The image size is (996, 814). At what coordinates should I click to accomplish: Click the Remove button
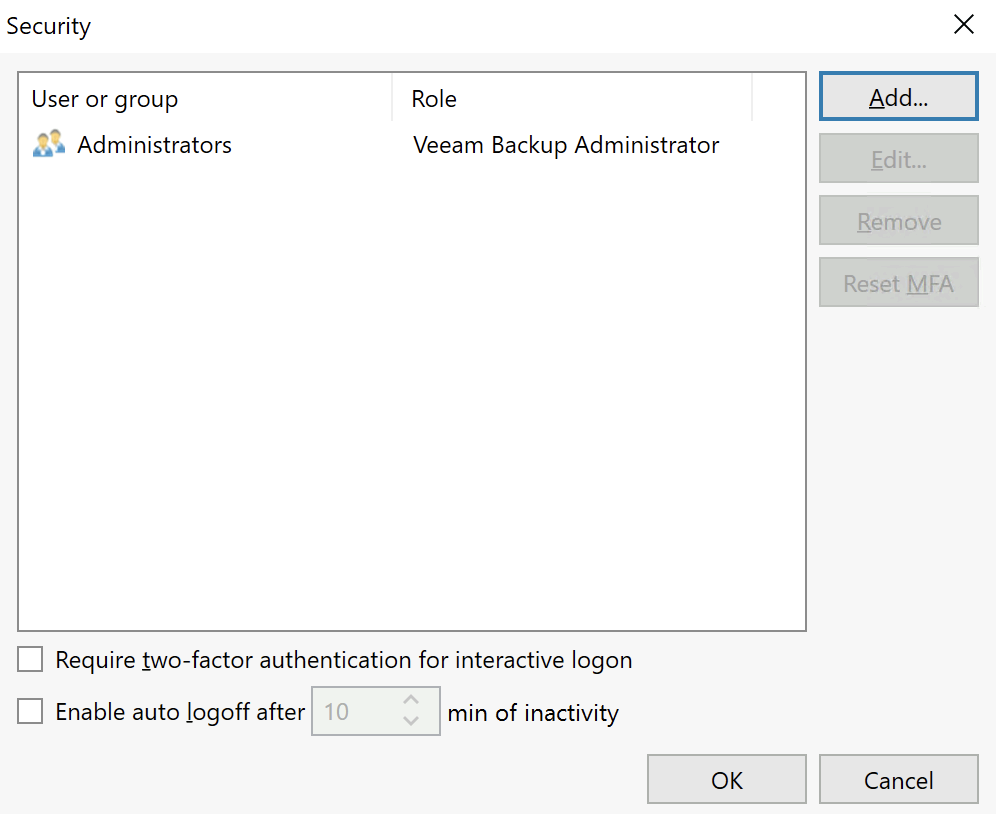pyautogui.click(x=897, y=220)
